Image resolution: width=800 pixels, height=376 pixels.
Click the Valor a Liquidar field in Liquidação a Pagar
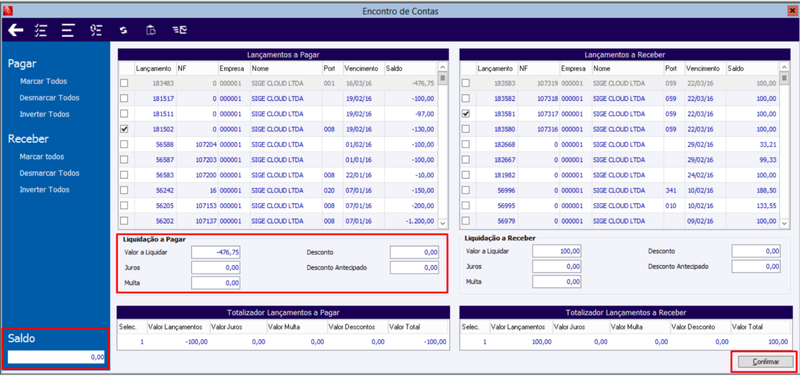215,252
